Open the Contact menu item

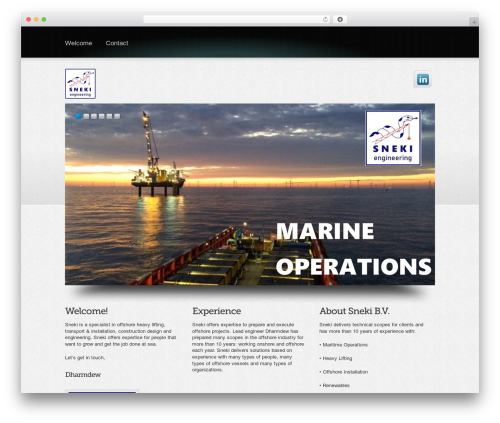pyautogui.click(x=117, y=43)
